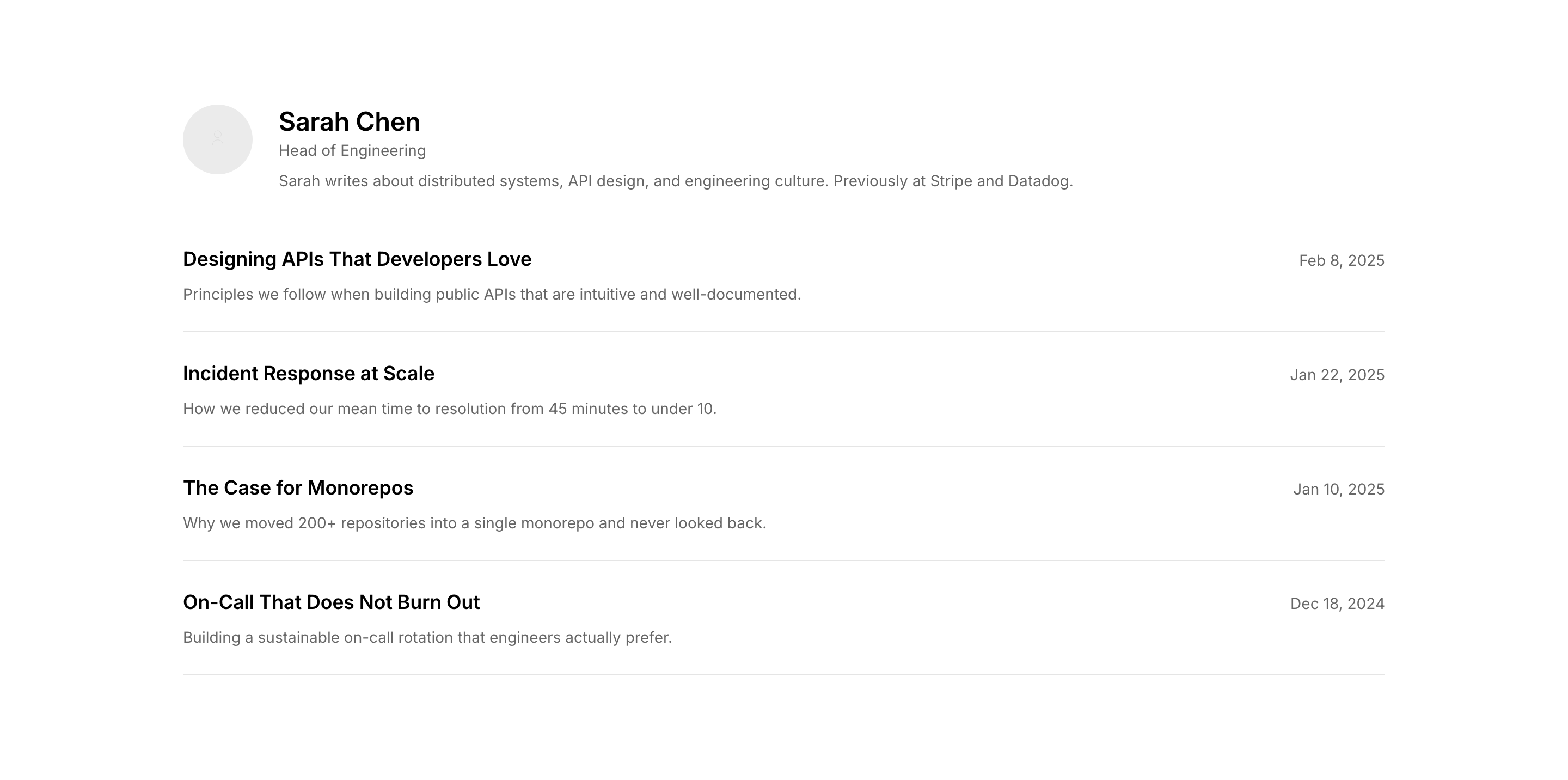Image resolution: width=1568 pixels, height=780 pixels.
Task: Click the Head of Engineering subtitle
Action: point(352,150)
